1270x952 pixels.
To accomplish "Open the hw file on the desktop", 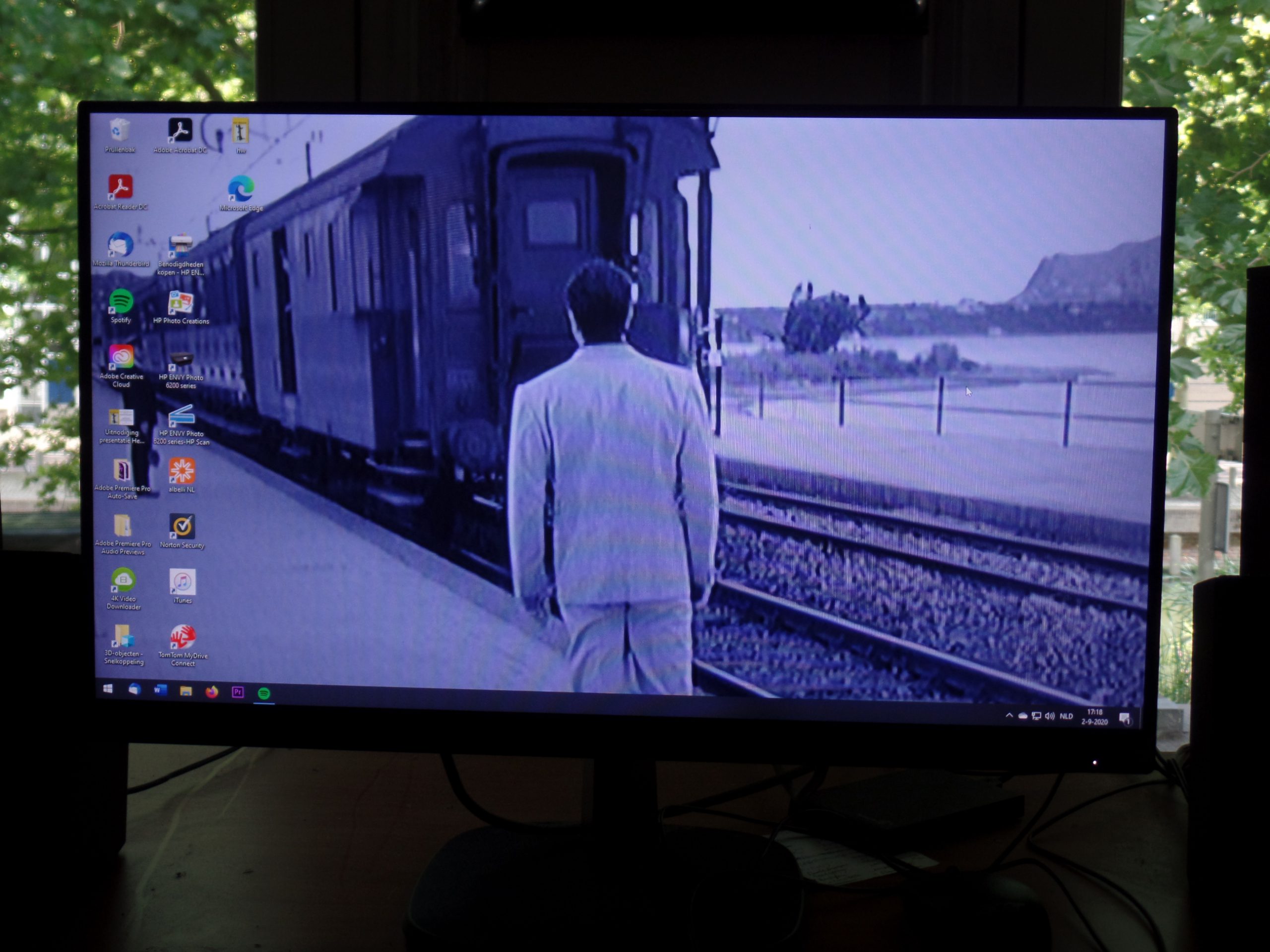I will (x=241, y=135).
